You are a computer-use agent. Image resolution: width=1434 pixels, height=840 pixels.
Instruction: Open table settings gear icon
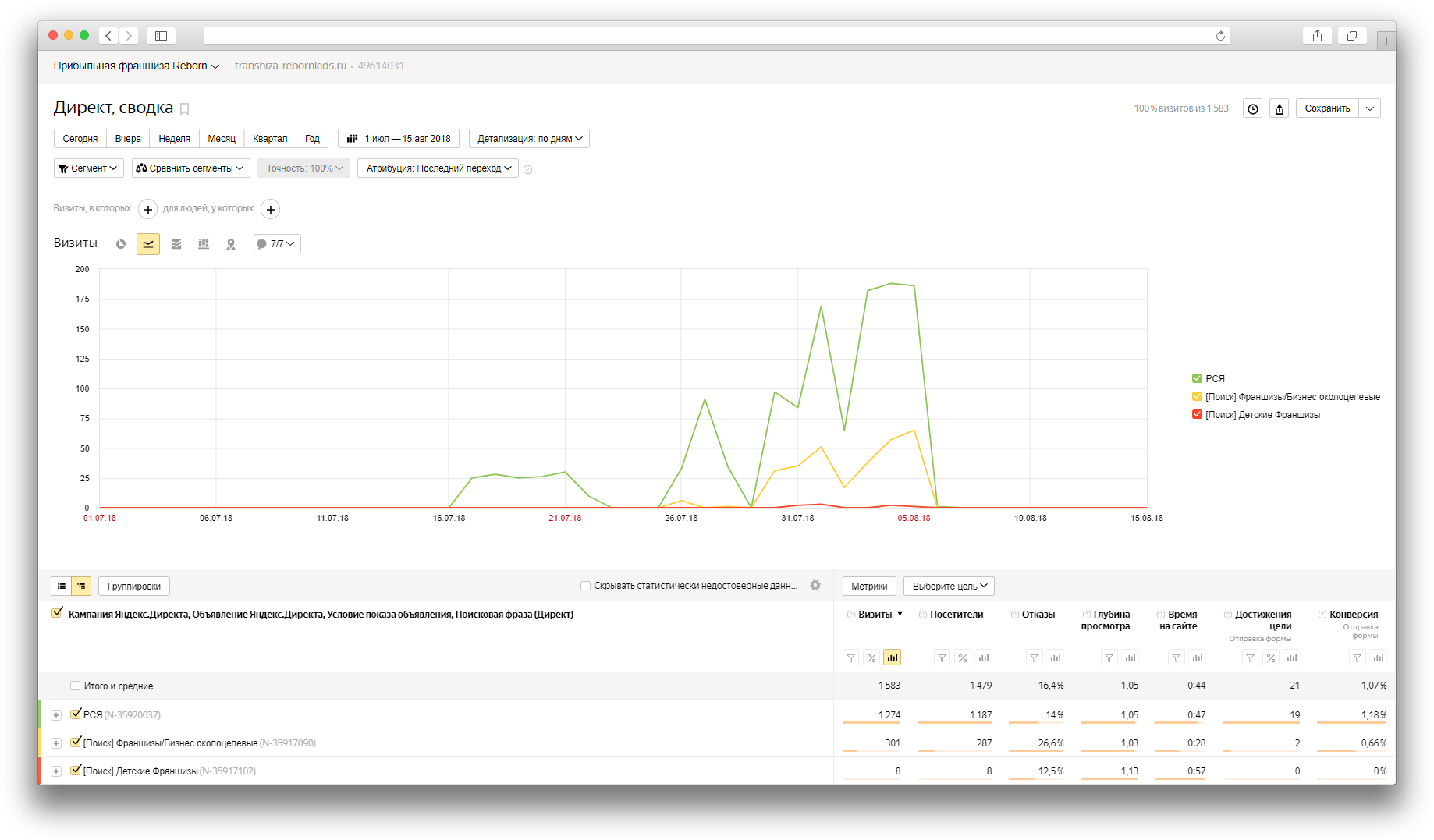[815, 585]
